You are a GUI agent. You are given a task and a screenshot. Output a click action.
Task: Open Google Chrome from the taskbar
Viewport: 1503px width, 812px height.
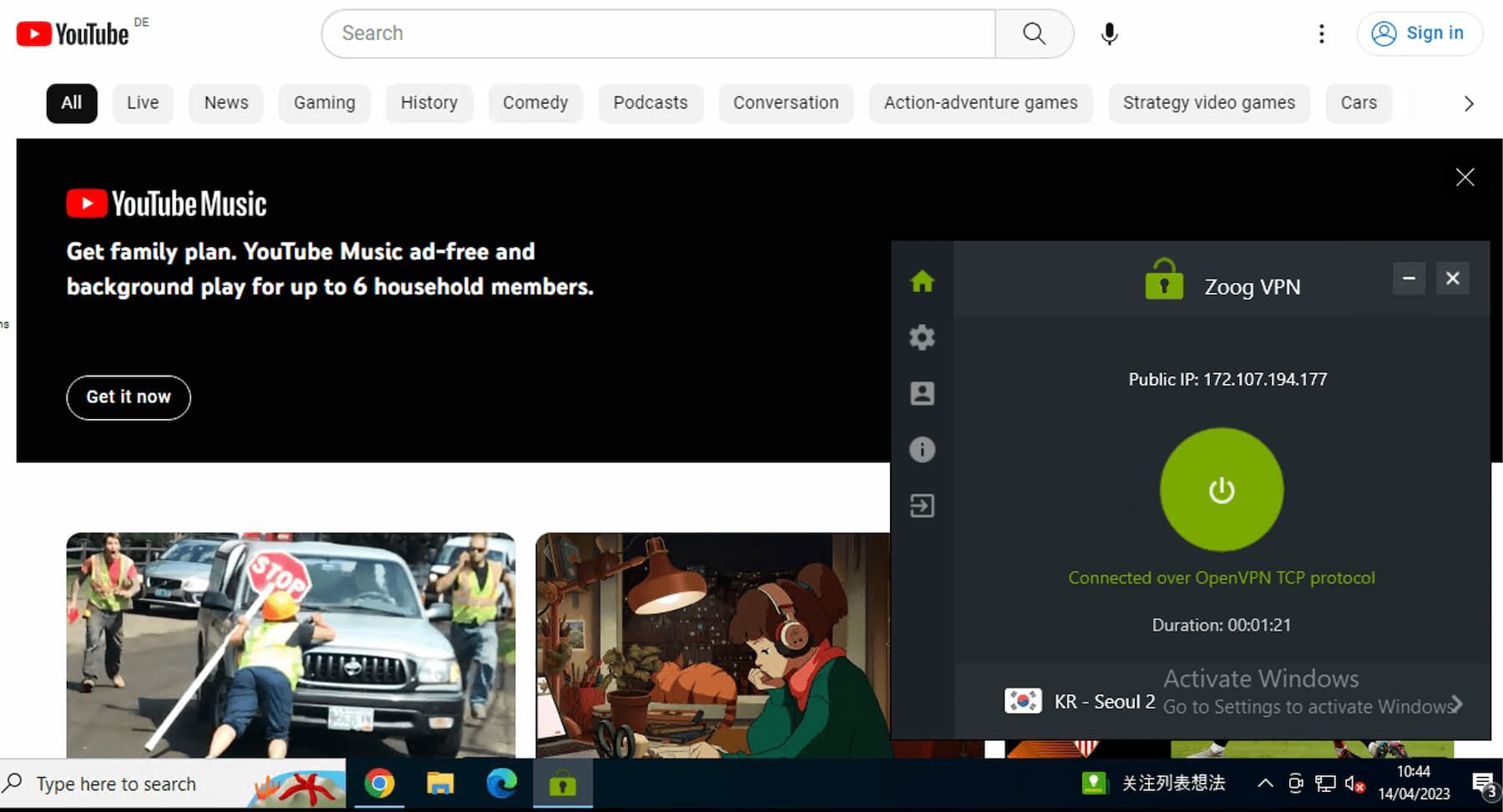(x=380, y=783)
